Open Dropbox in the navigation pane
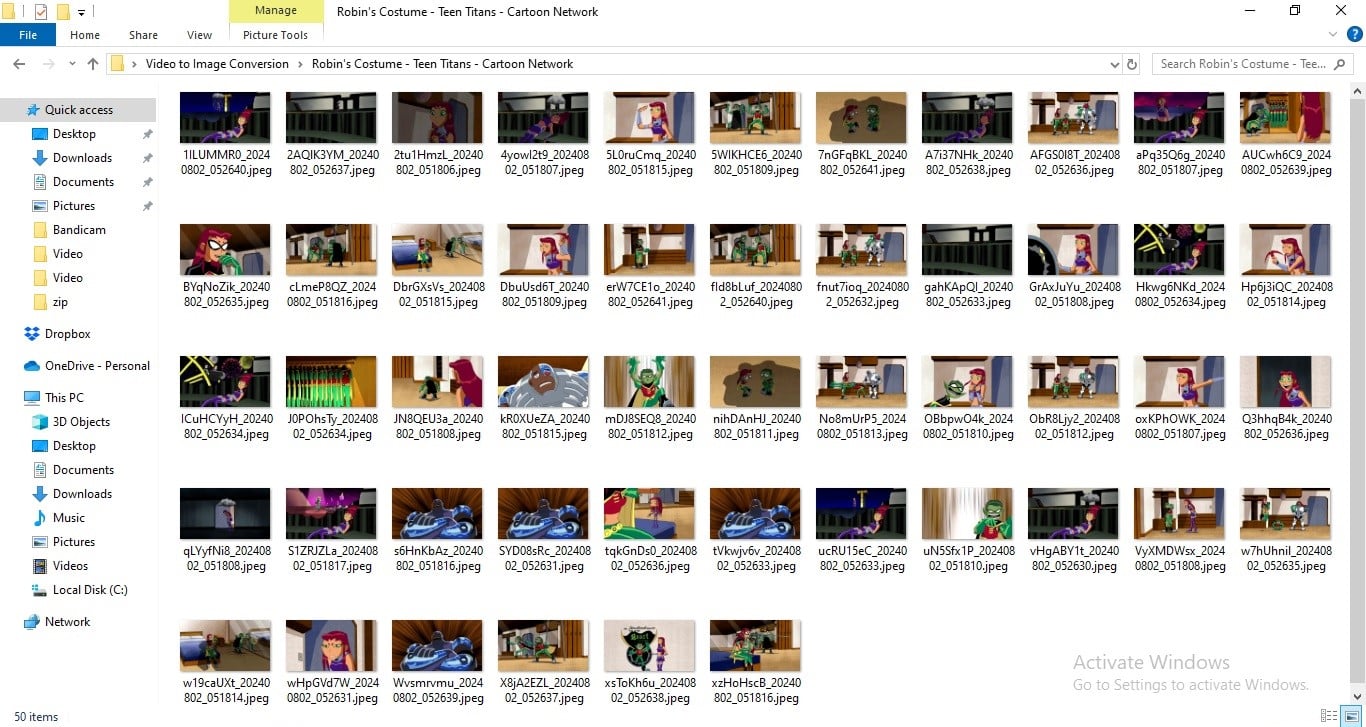The image size is (1366, 727). [67, 334]
